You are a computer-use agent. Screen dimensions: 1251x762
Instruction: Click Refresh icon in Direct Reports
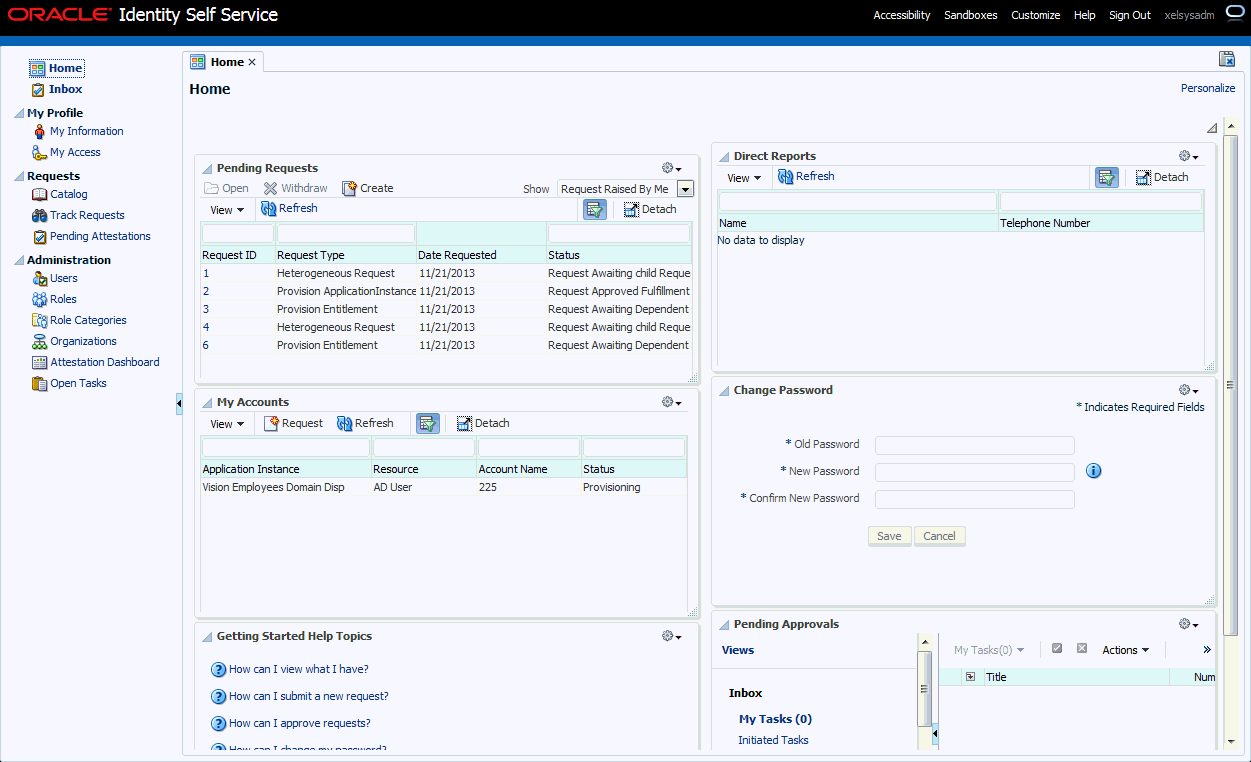point(786,177)
